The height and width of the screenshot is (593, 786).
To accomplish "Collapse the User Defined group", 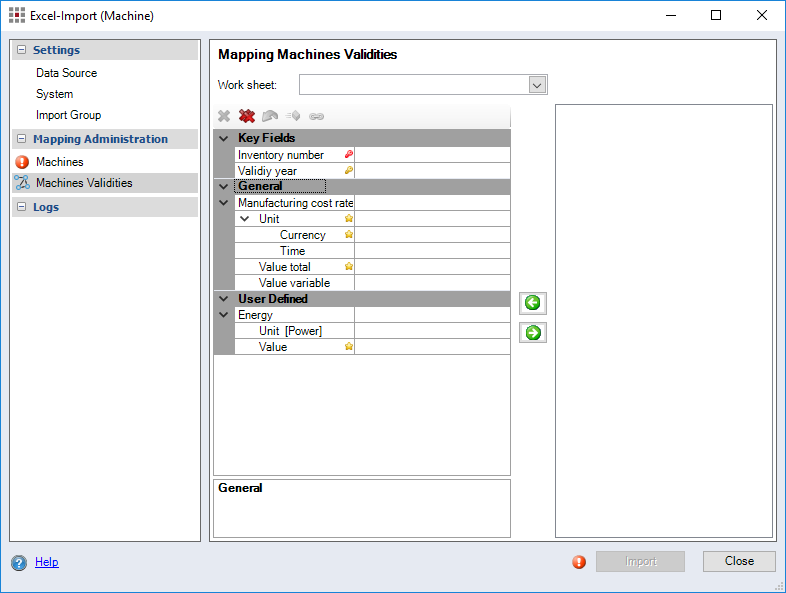I will pos(224,298).
